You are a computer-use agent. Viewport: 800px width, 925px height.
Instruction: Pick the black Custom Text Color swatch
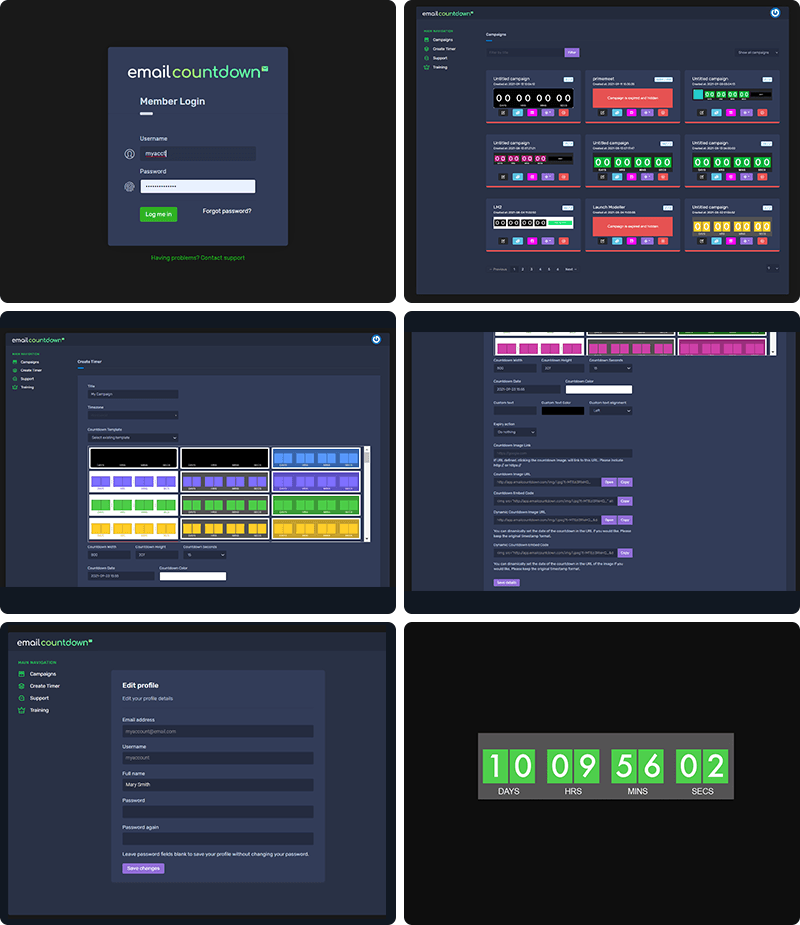562,411
